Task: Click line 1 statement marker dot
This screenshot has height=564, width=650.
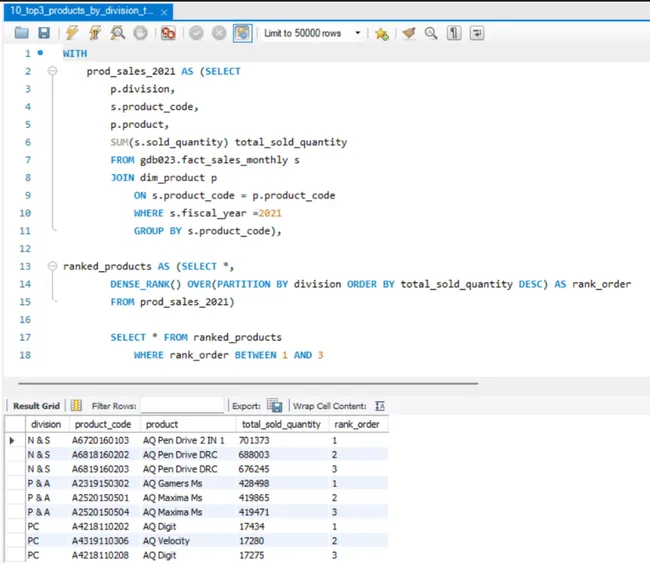Action: (x=40, y=53)
